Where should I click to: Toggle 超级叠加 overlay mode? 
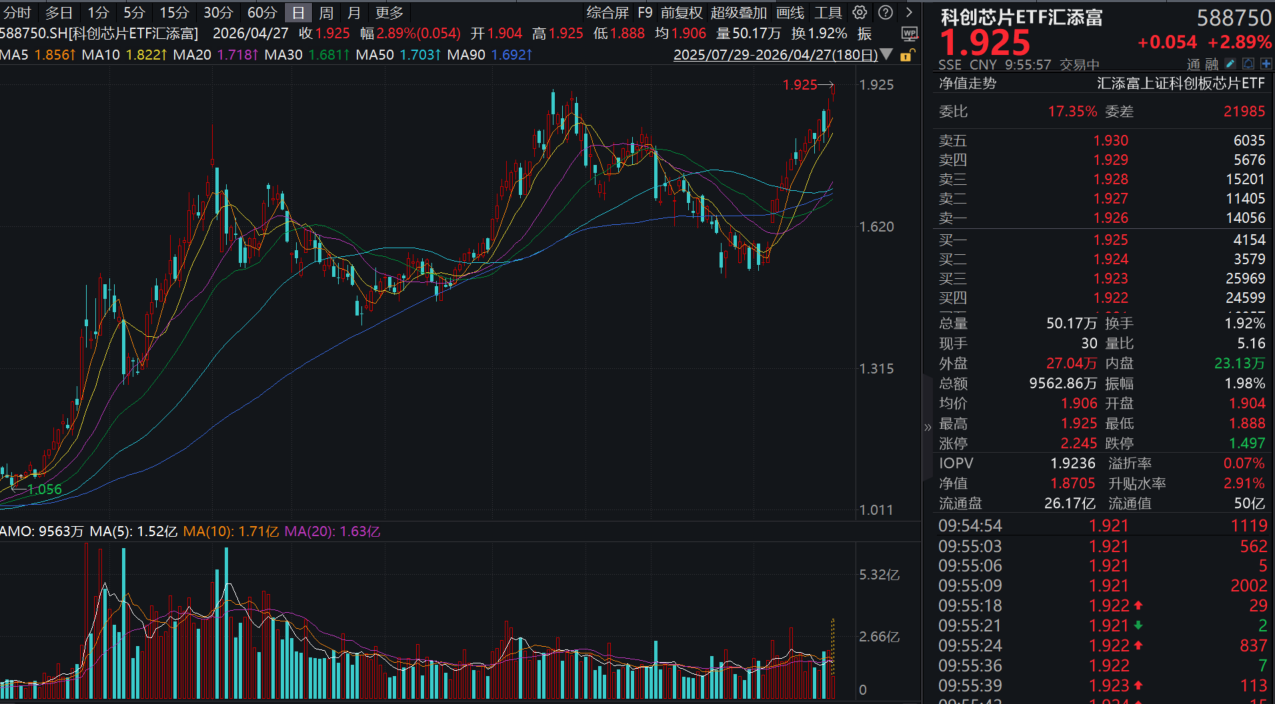point(738,13)
